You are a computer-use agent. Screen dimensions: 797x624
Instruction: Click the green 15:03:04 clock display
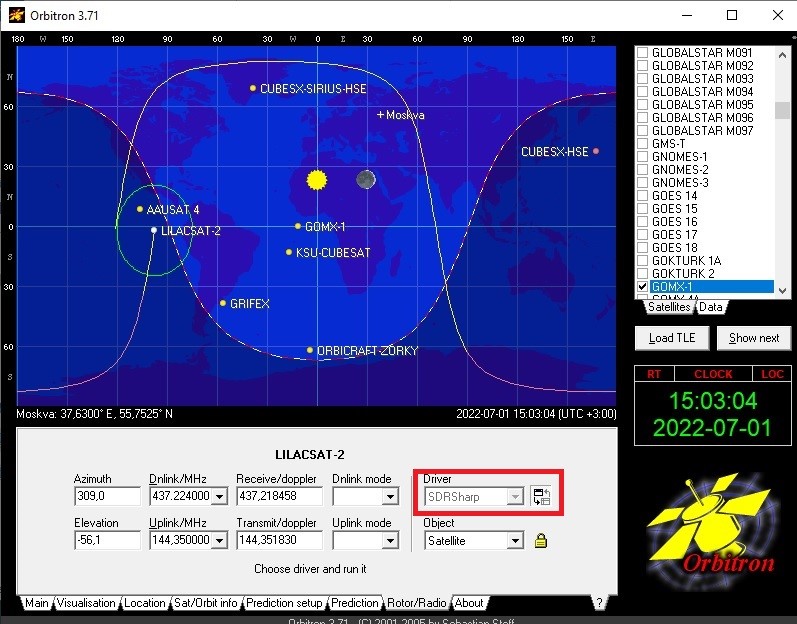(713, 401)
